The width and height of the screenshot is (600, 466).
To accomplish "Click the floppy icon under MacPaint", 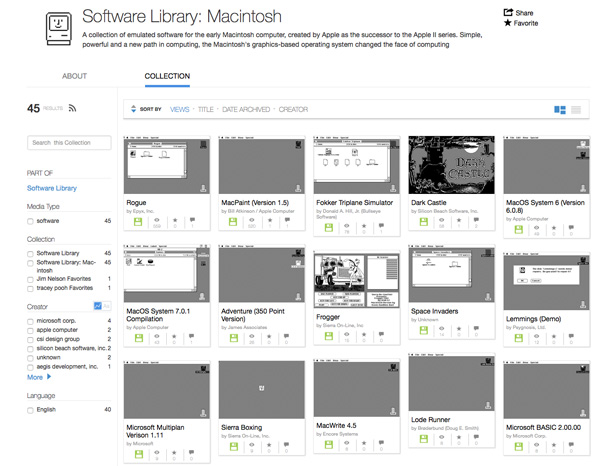I will tap(233, 222).
